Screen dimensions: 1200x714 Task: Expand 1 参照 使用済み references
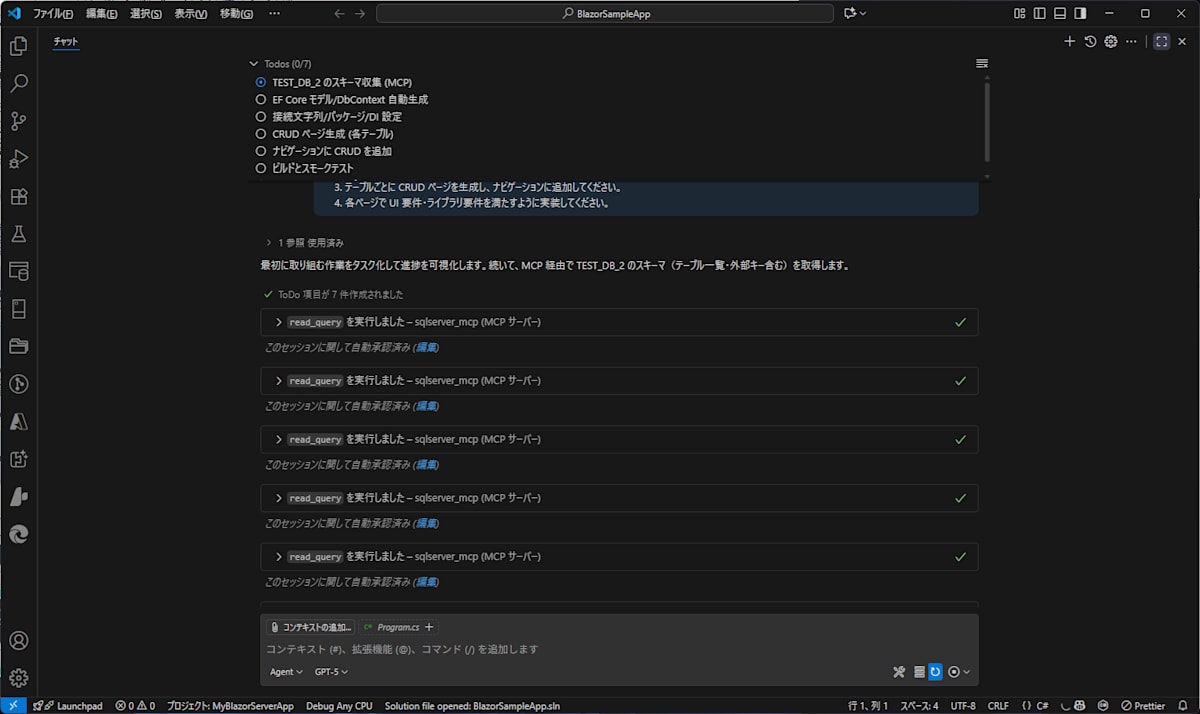[x=304, y=242]
